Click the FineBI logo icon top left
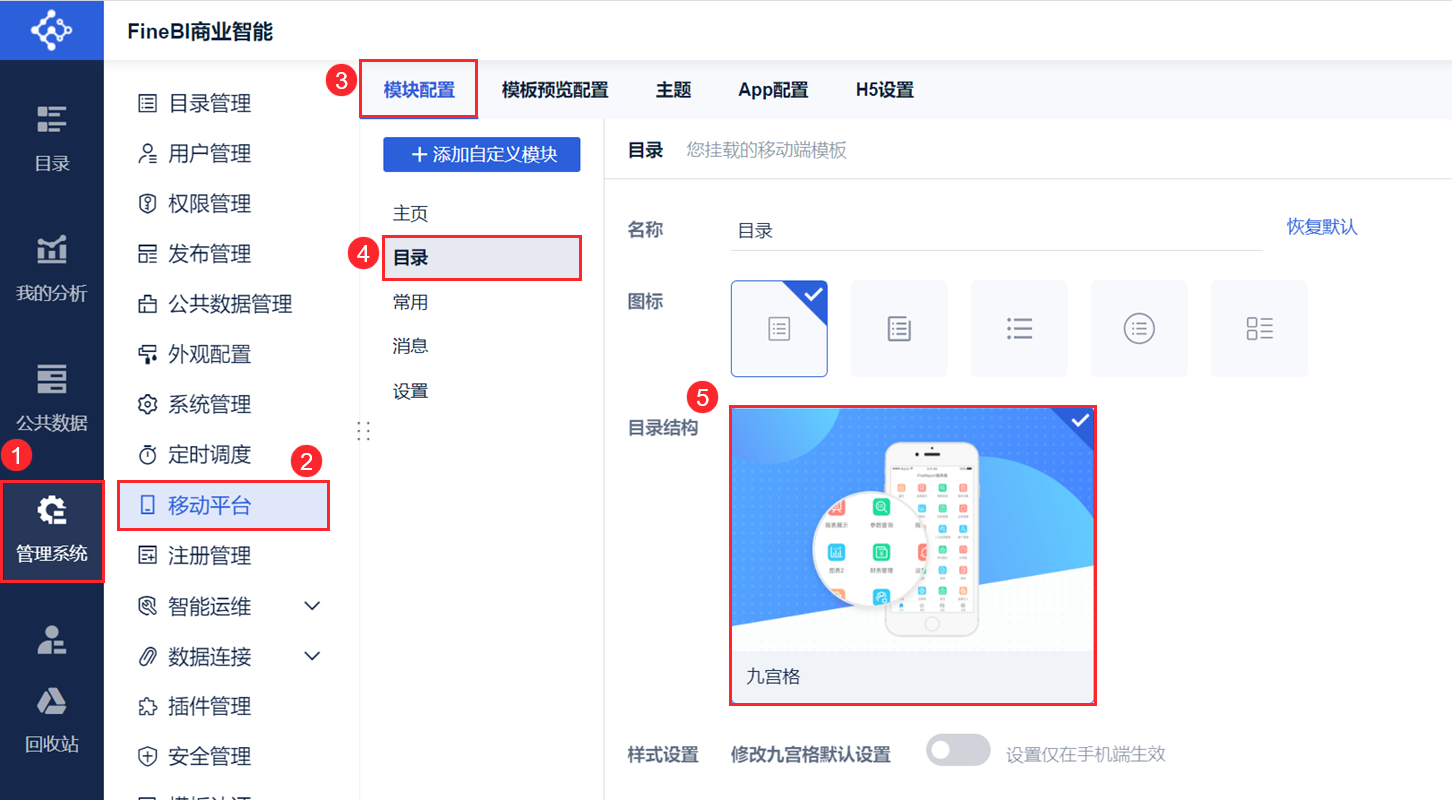Viewport: 1452px width, 800px height. [51, 29]
